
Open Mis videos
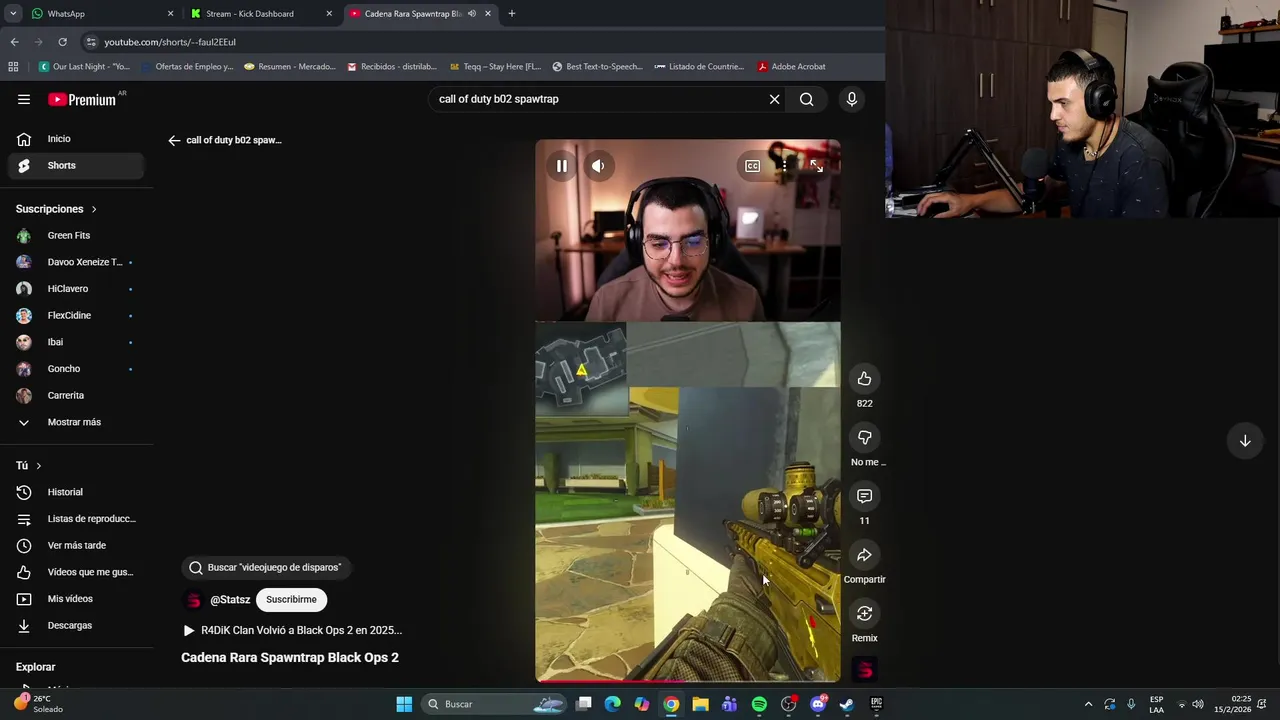(77, 599)
